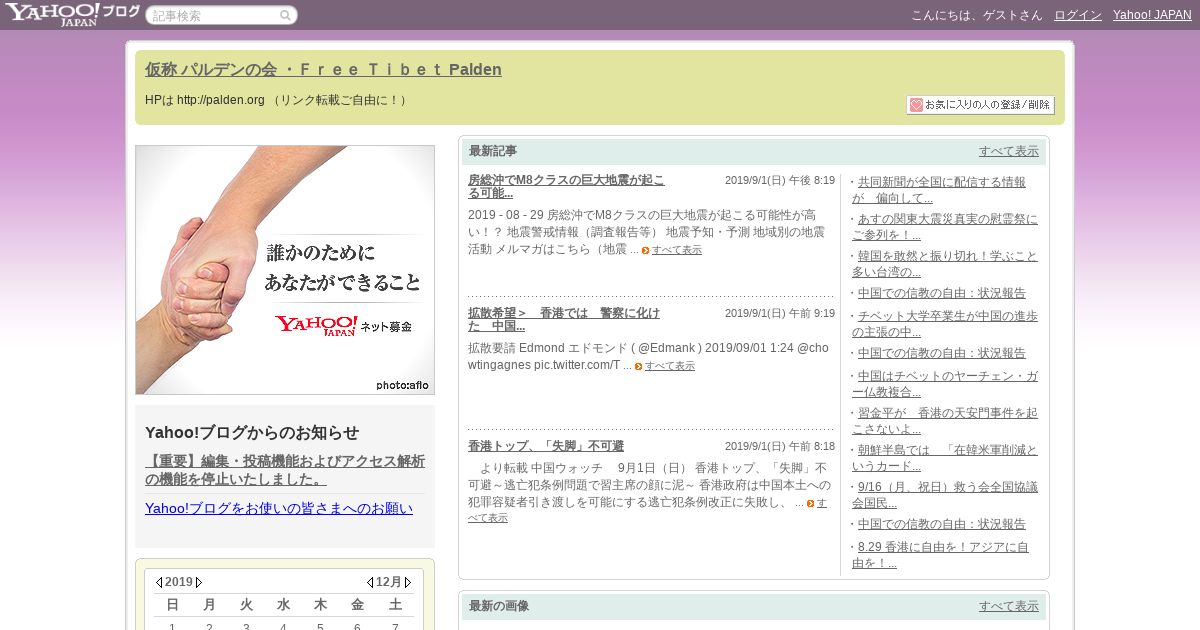The width and height of the screenshot is (1200, 630).
Task: Open 韓国を敢然と振り切れ！ link
Action: [946, 264]
